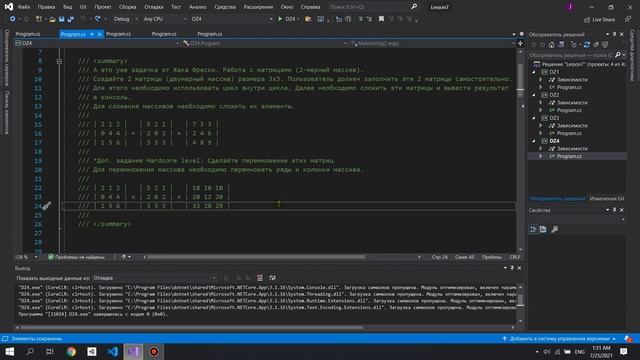This screenshot has width=640, height=360.
Task: Click the Пробелы indentation indicator
Action: pos(491,257)
